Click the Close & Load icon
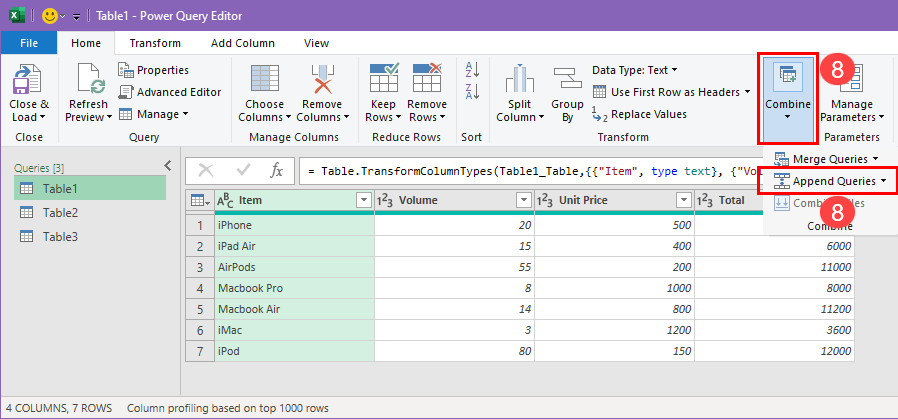Screen dimensions: 898x419 27,79
